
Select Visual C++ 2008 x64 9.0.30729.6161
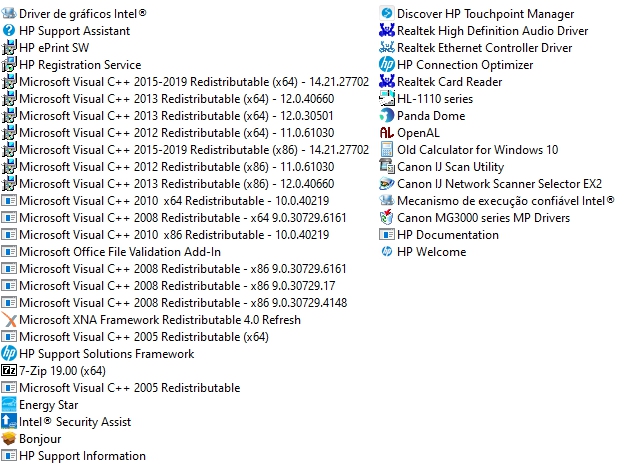click(x=183, y=217)
